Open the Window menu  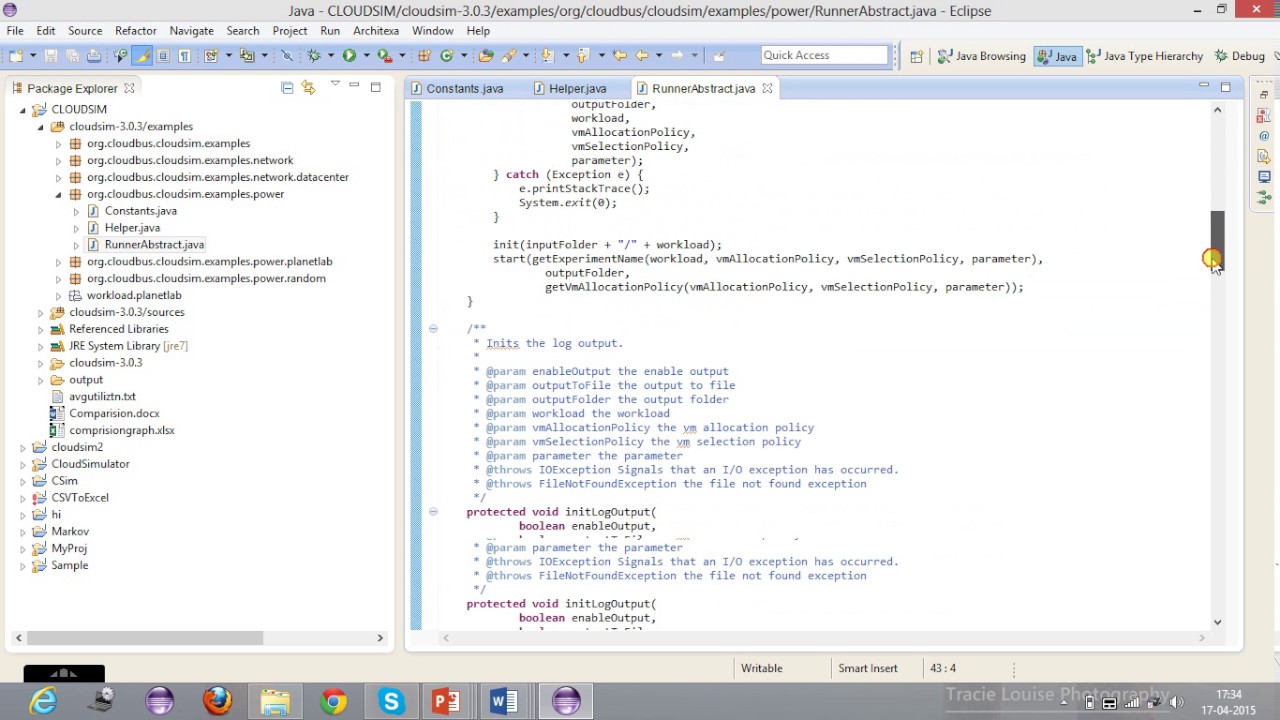432,31
